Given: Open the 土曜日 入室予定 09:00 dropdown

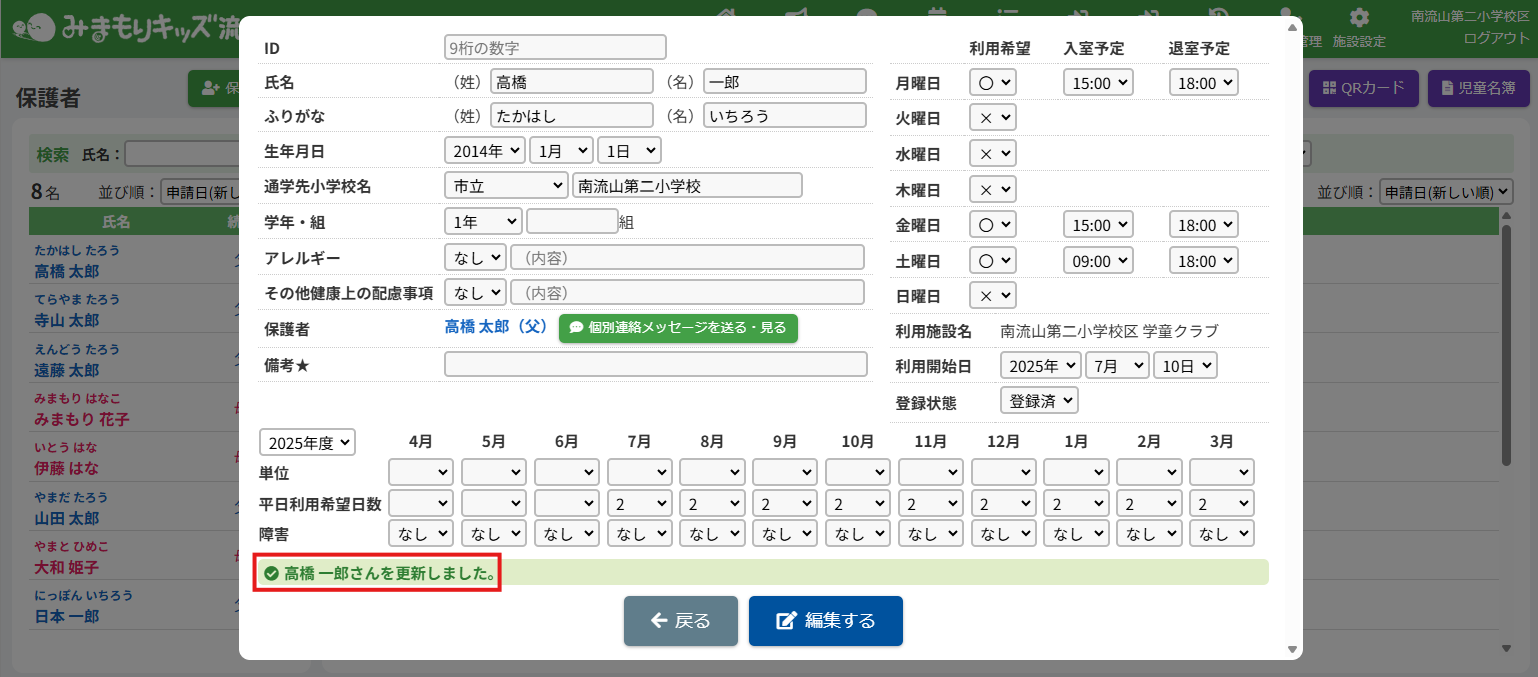Looking at the screenshot, I should pos(1098,261).
